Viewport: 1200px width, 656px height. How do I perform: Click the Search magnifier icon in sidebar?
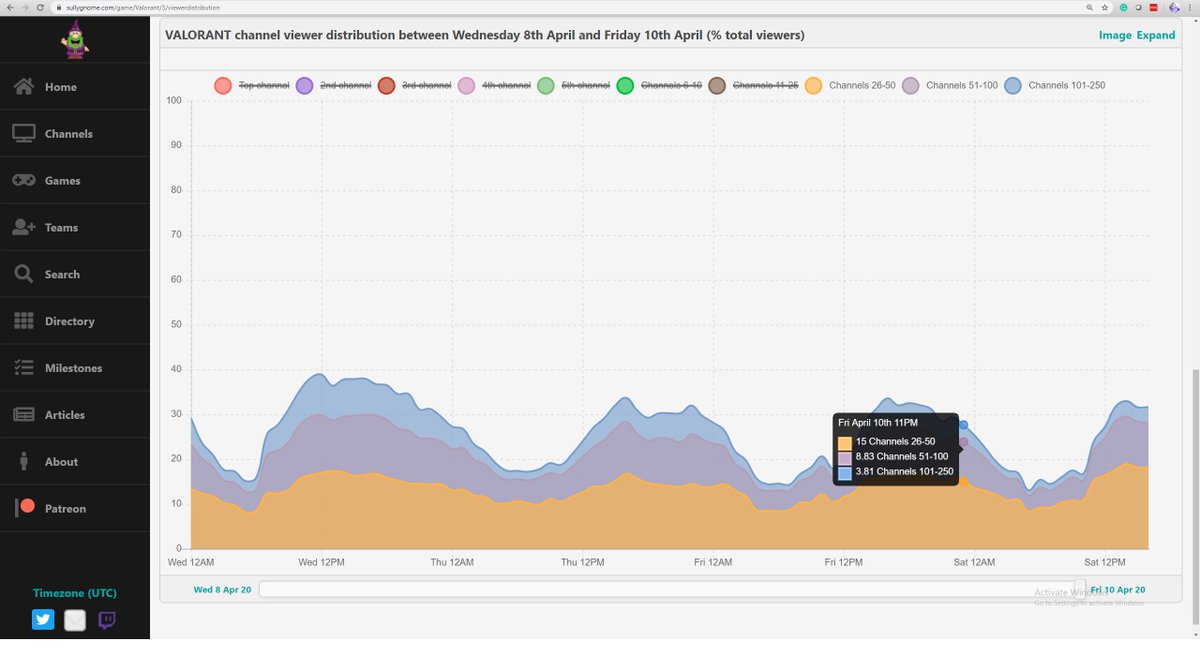pos(24,274)
